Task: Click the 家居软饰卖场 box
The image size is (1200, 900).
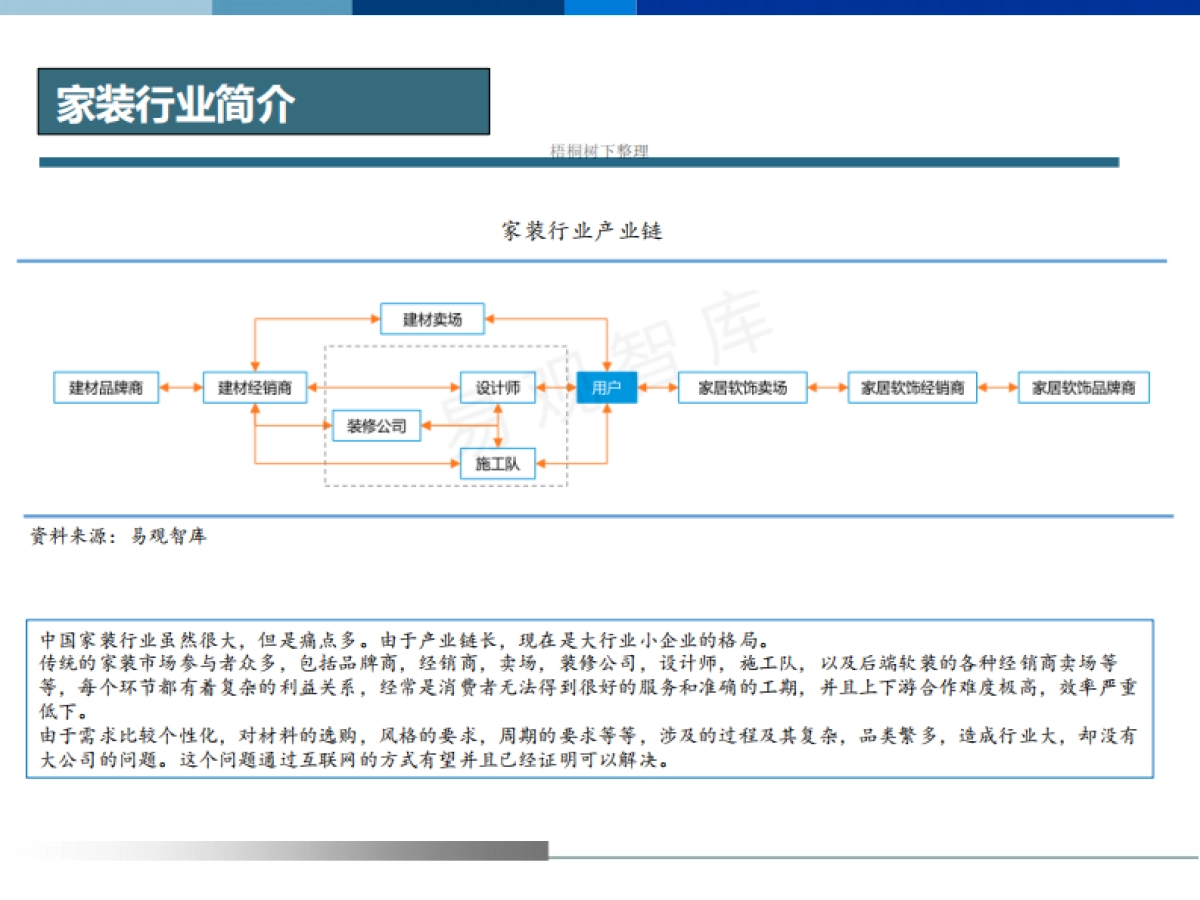Action: (744, 387)
